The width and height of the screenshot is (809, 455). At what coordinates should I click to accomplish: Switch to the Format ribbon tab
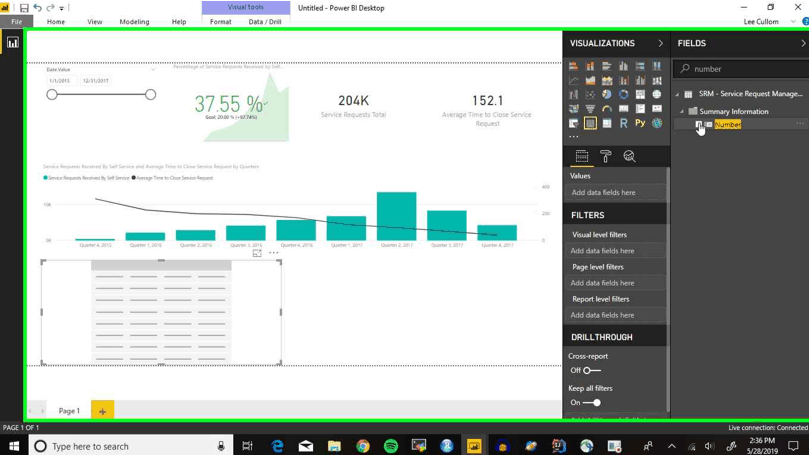tap(220, 22)
